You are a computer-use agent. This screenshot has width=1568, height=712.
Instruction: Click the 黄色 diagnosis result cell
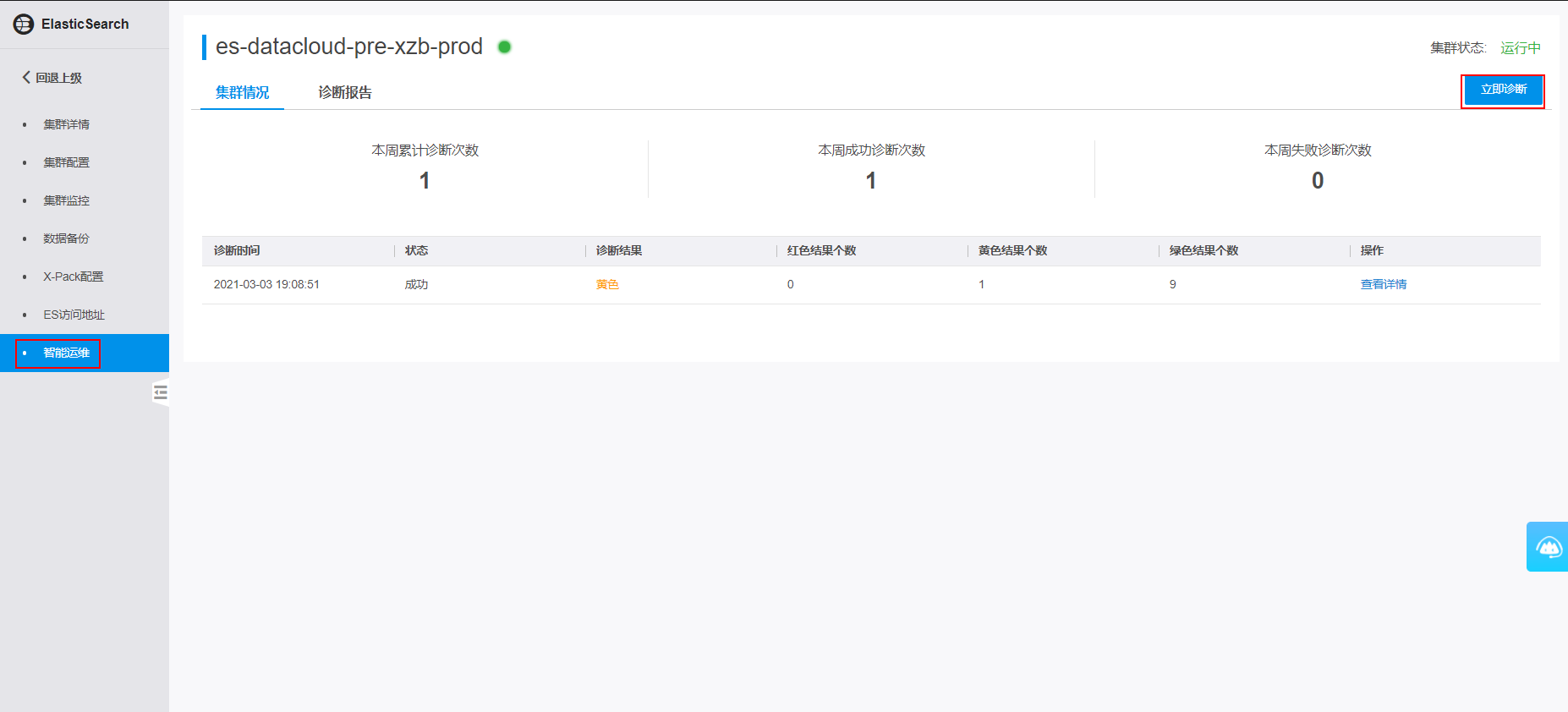(x=607, y=284)
